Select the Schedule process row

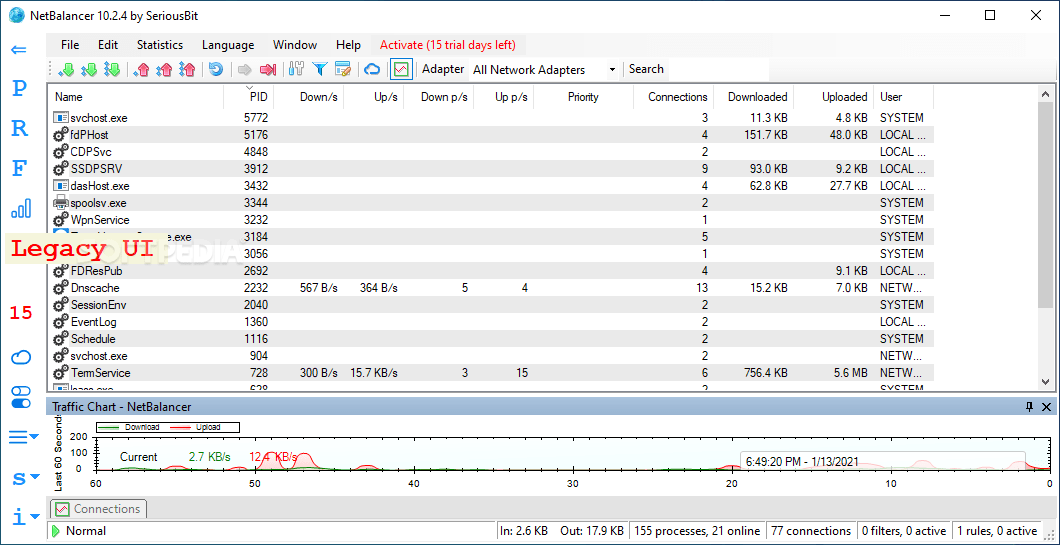click(x=490, y=339)
